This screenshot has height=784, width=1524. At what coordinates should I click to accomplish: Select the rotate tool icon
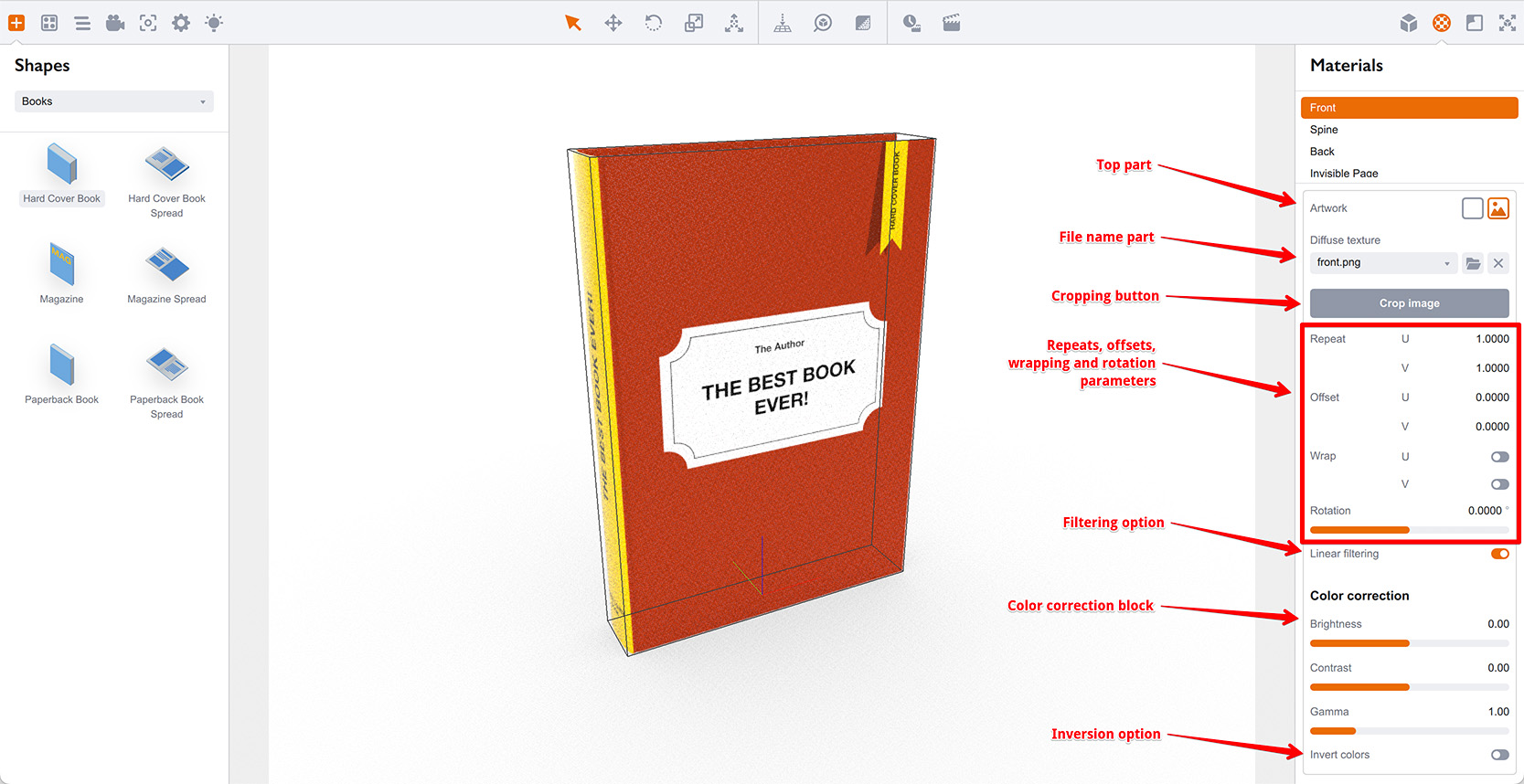654,23
